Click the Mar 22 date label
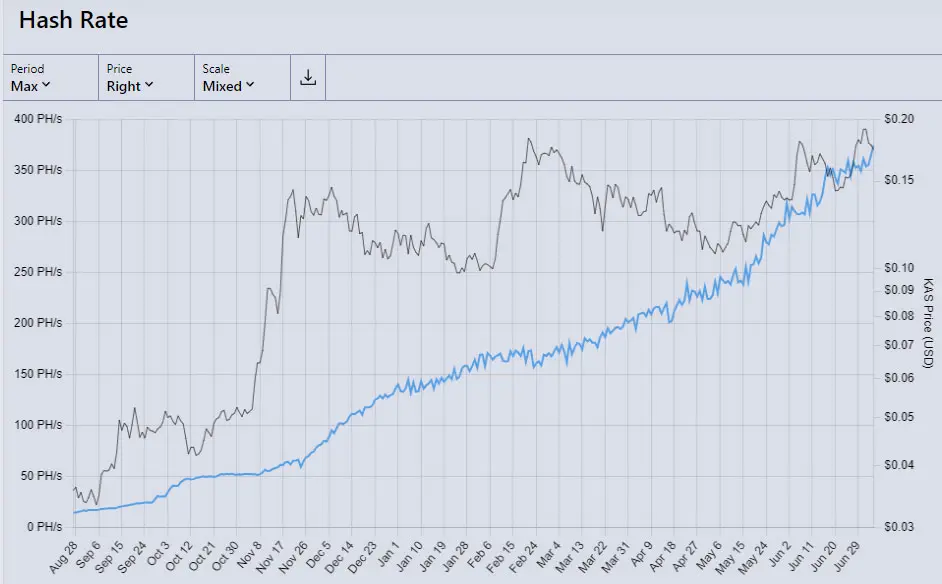942x584 pixels. click(x=593, y=556)
